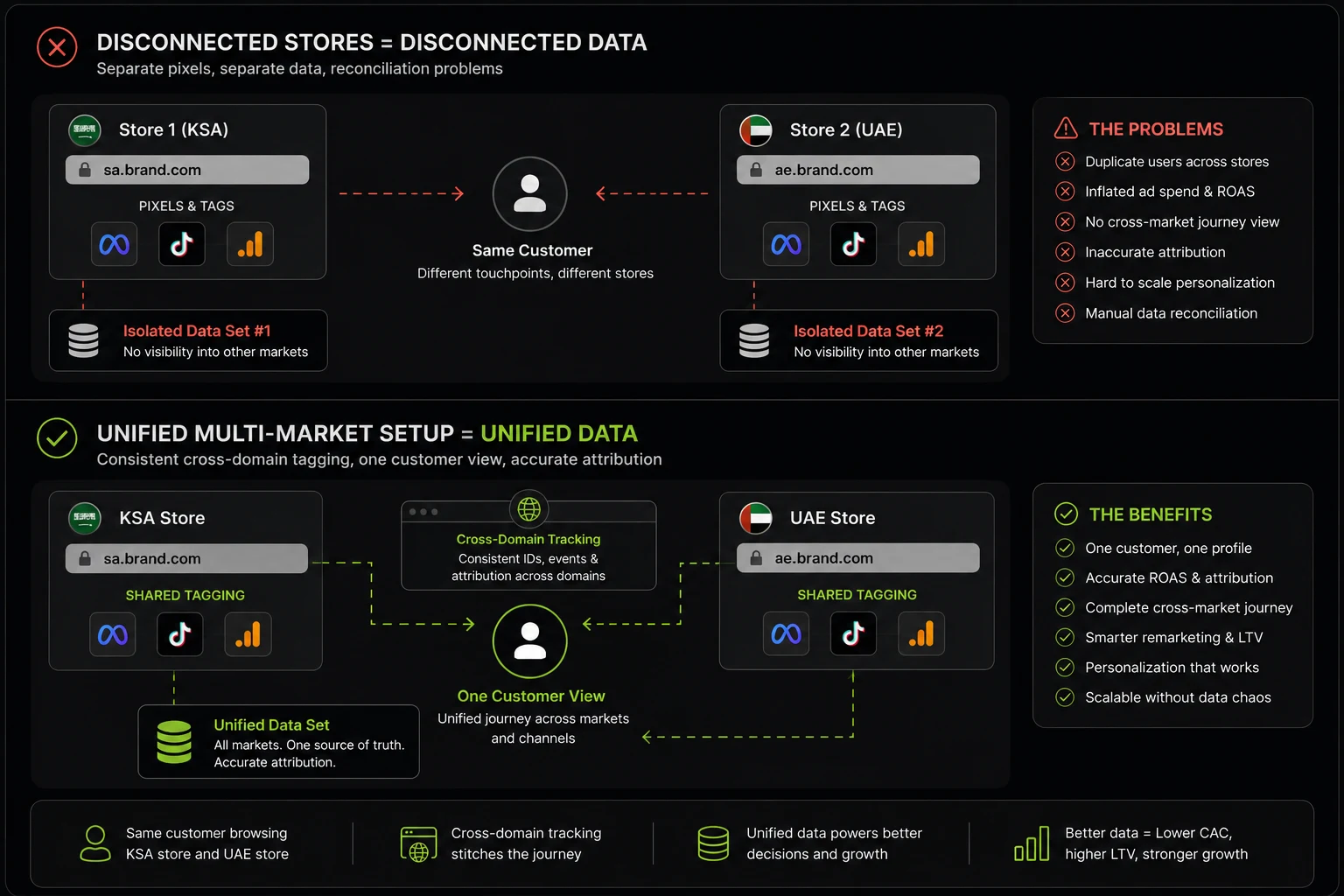Click the TikTok icon under KSA Store shared tagging

[180, 634]
